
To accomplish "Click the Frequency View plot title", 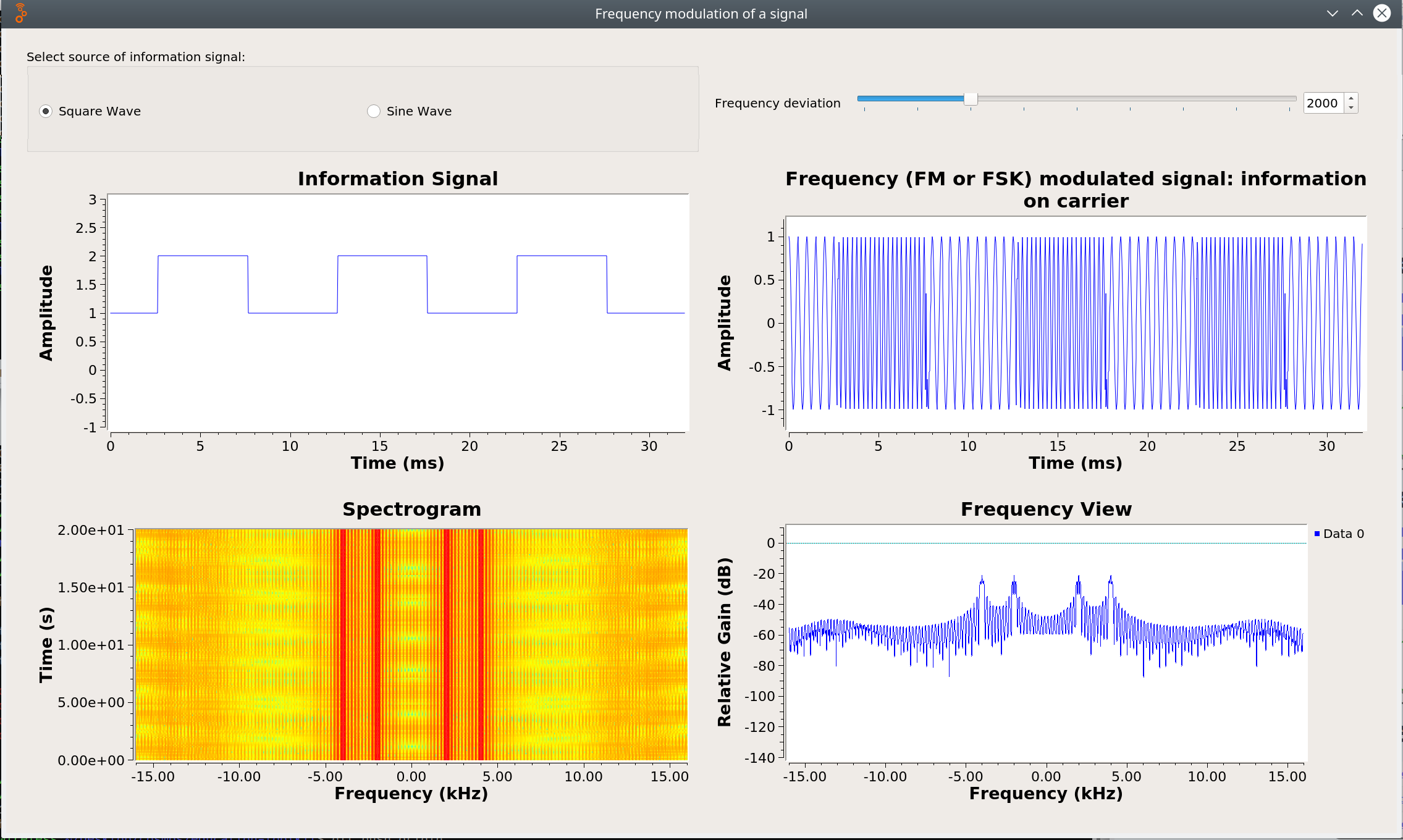I will point(1046,509).
